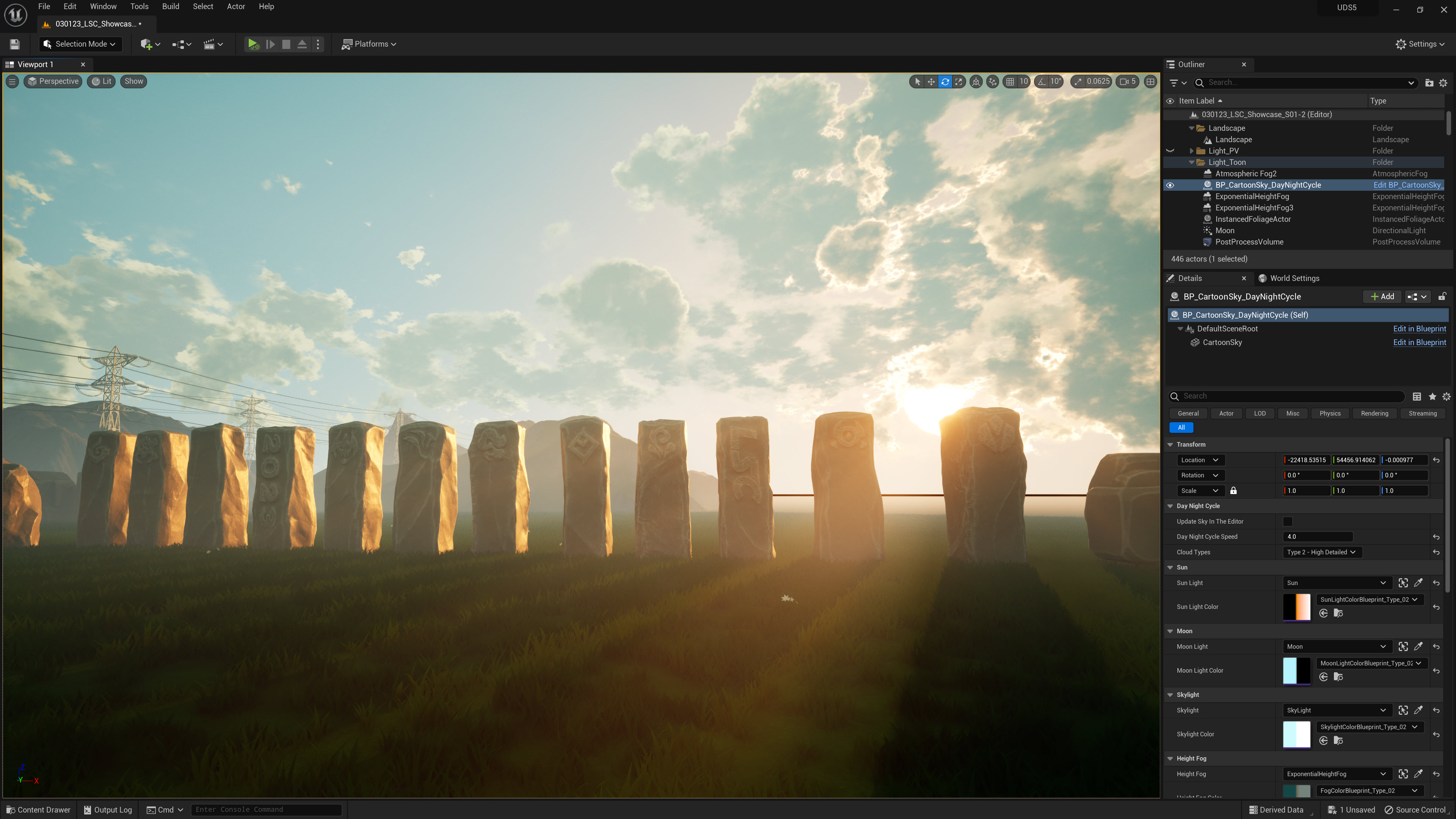The height and width of the screenshot is (819, 1456).
Task: Click eyedropper picker next to Sun Light
Action: [x=1418, y=583]
